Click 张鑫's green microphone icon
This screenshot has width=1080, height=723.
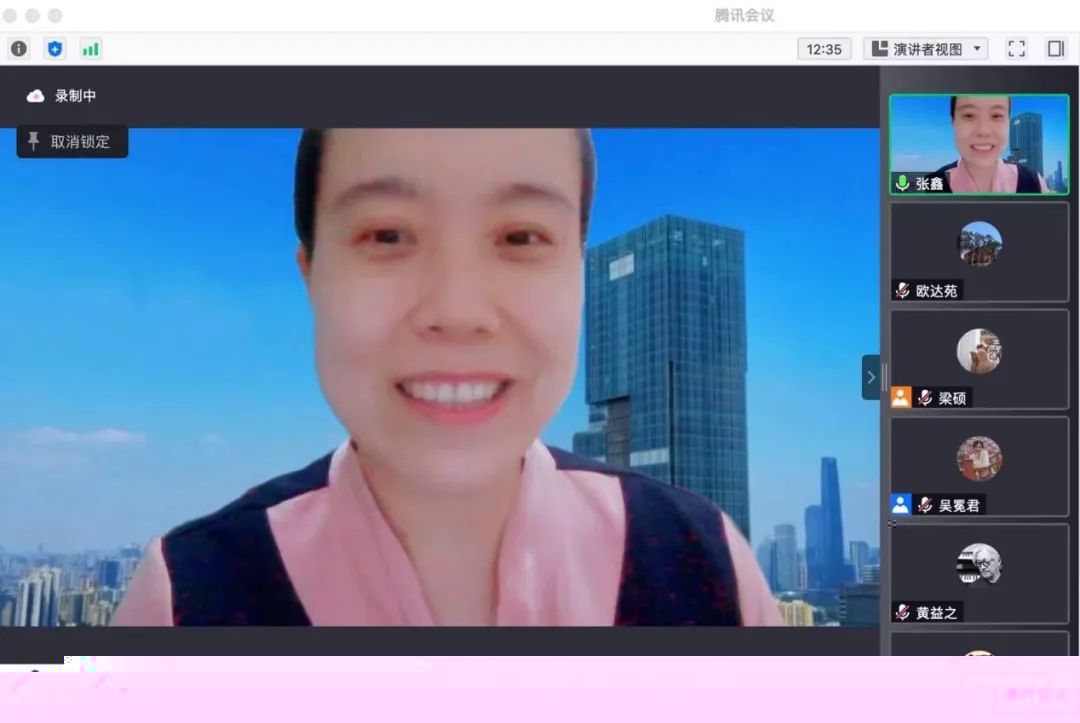(x=902, y=183)
